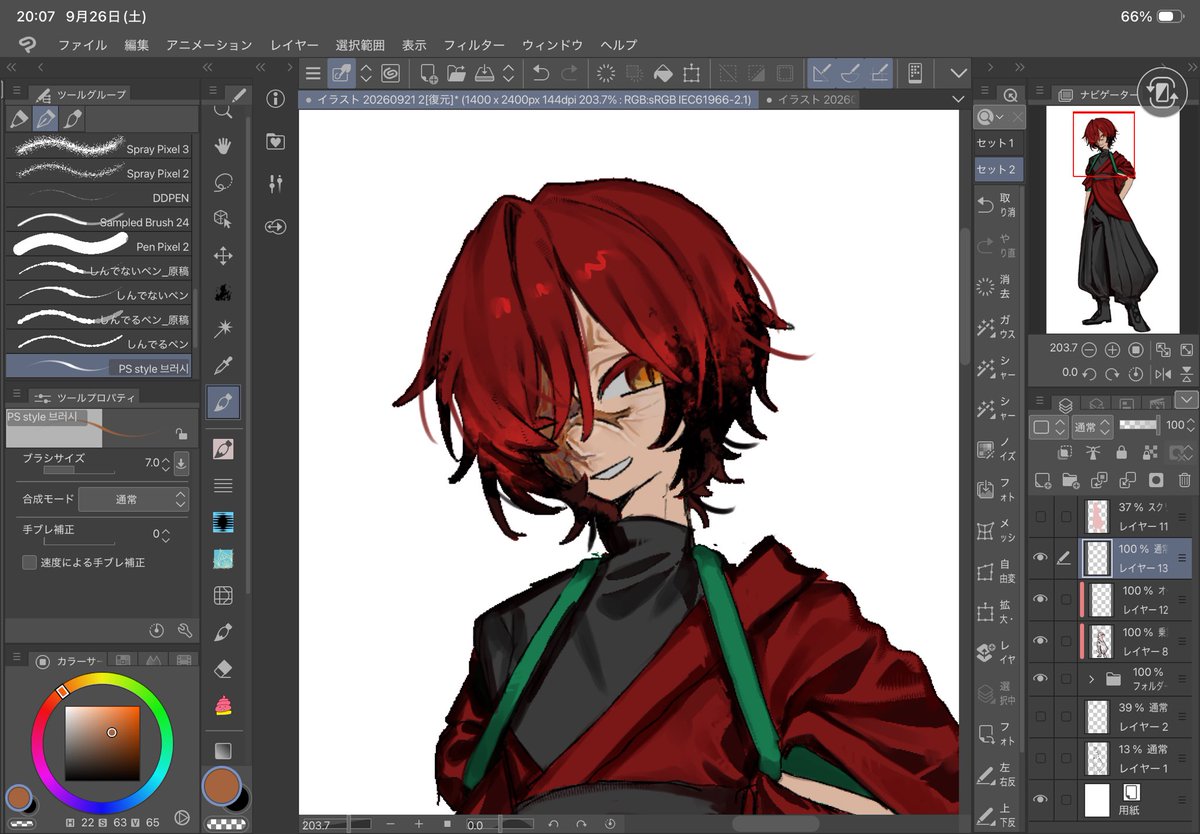
Task: Toggle visibility eye of the フォルダー layer
Action: [x=1040, y=679]
